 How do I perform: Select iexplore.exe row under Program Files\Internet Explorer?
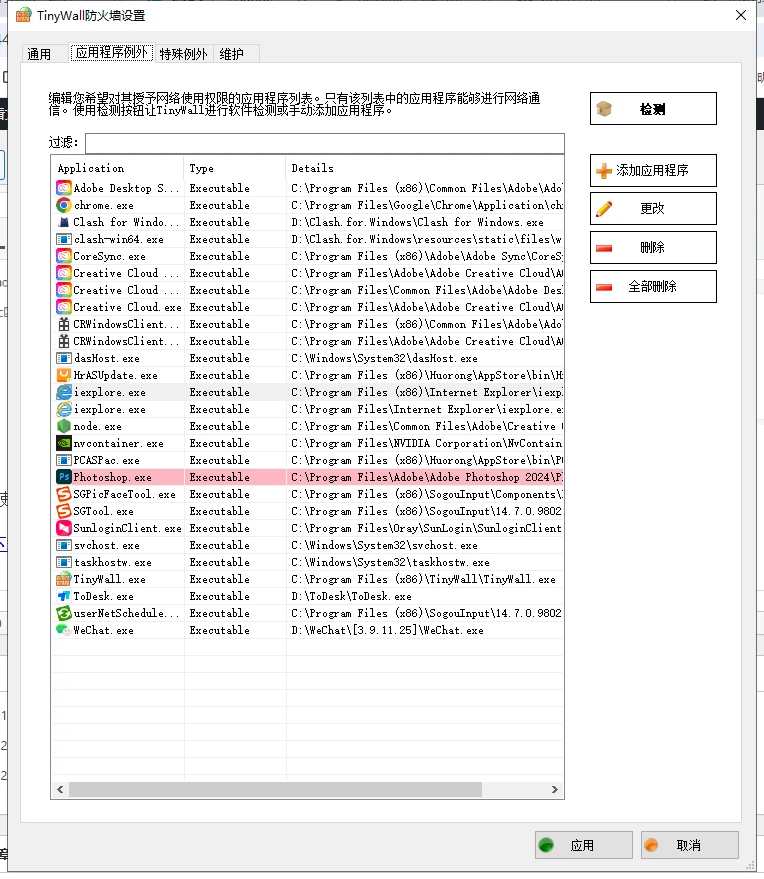(x=307, y=409)
